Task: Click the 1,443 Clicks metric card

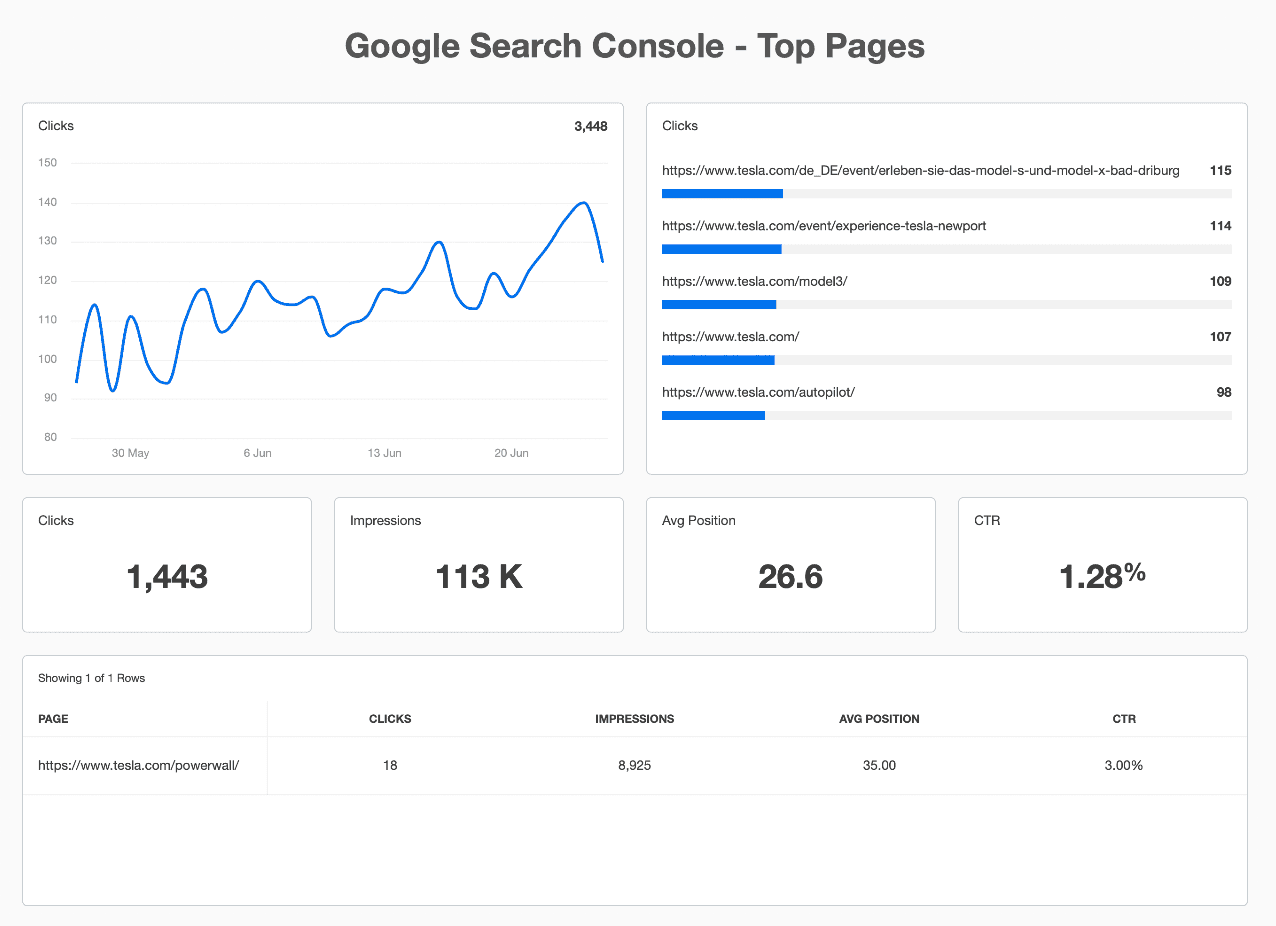Action: pos(166,565)
